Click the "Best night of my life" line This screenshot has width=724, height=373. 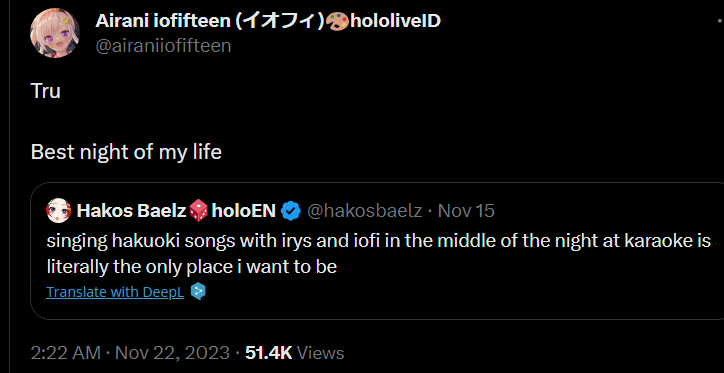(x=126, y=152)
